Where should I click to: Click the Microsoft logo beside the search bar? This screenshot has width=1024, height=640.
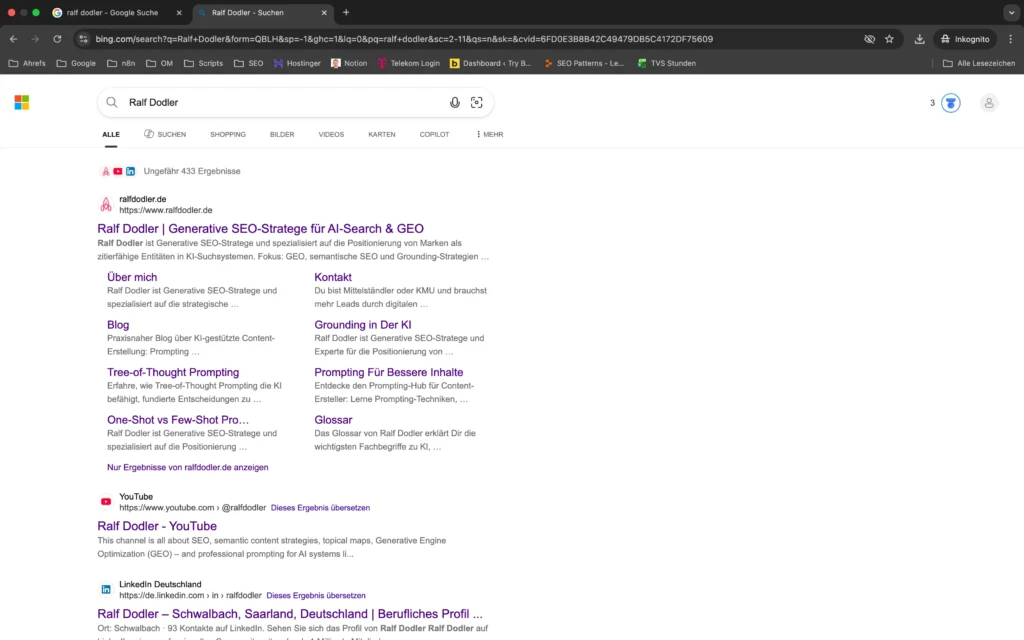tap(21, 102)
